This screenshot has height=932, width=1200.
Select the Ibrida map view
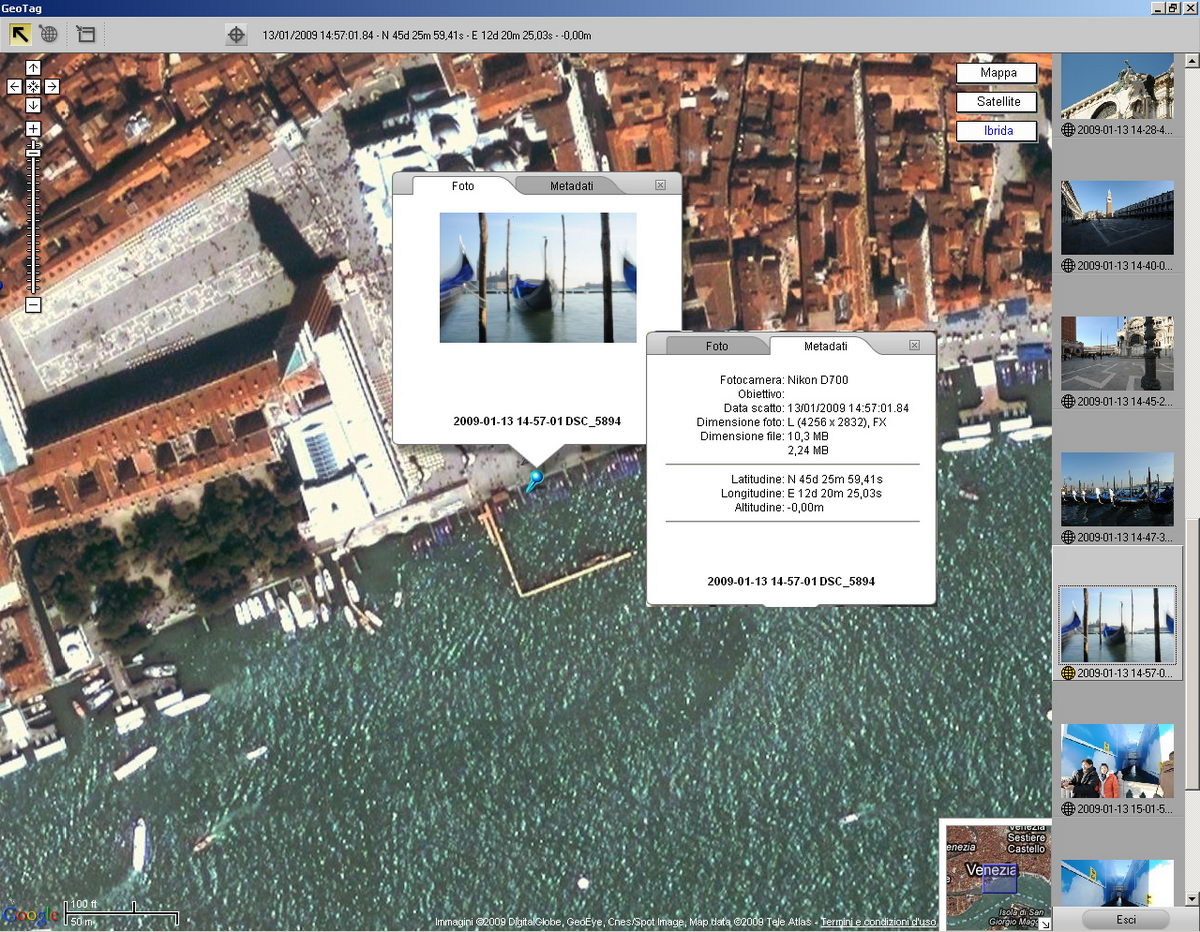[x=997, y=131]
